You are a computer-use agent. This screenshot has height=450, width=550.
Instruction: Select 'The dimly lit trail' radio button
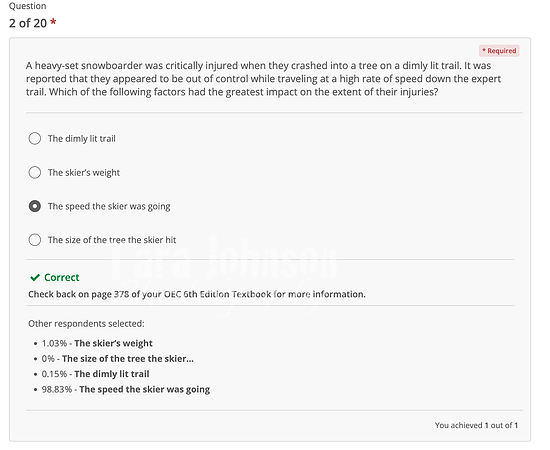pos(35,139)
